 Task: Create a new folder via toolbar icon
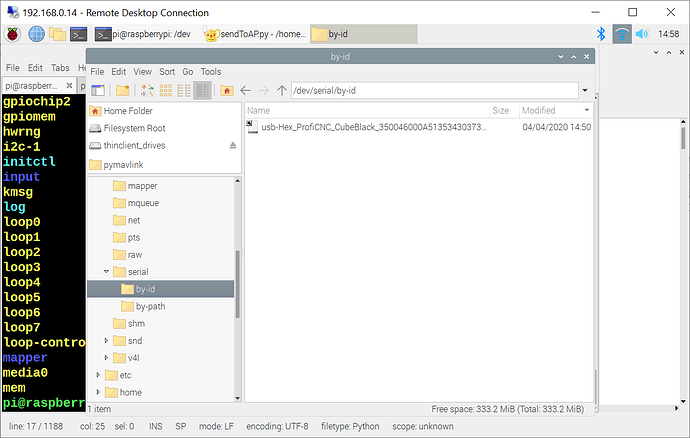[x=123, y=91]
